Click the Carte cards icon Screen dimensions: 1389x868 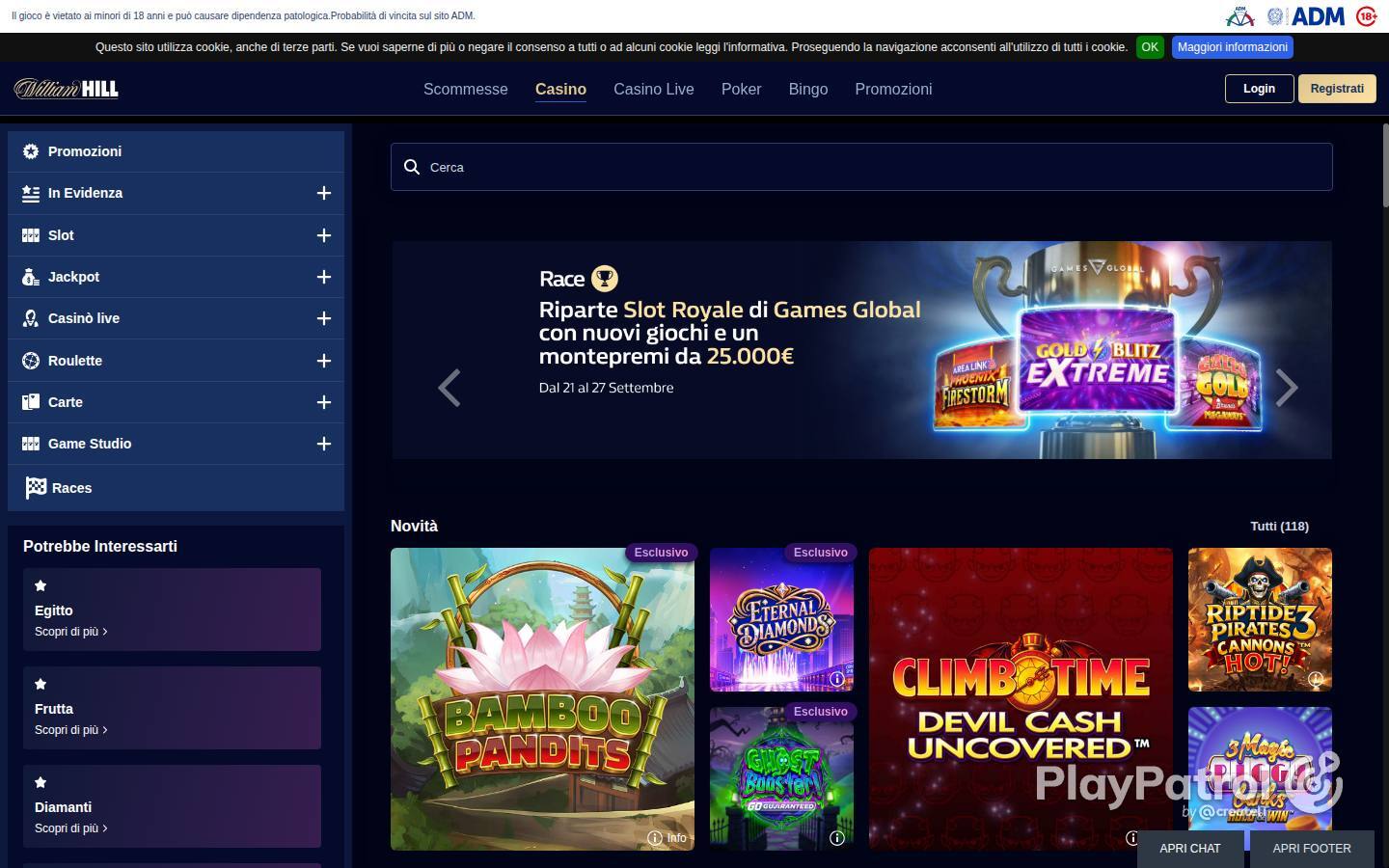click(31, 402)
